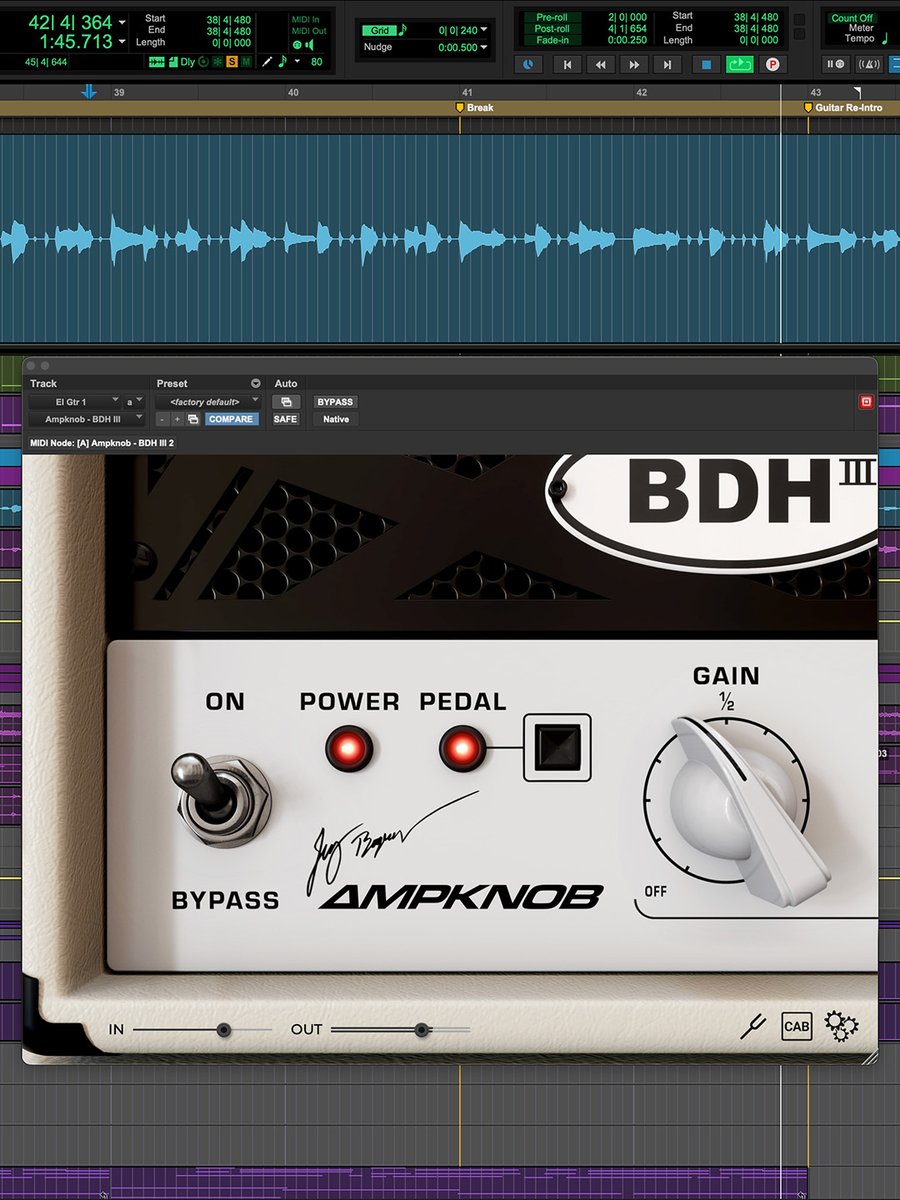Toggle Pre-roll in transport
Screen dimensions: 900x1200
tap(553, 17)
